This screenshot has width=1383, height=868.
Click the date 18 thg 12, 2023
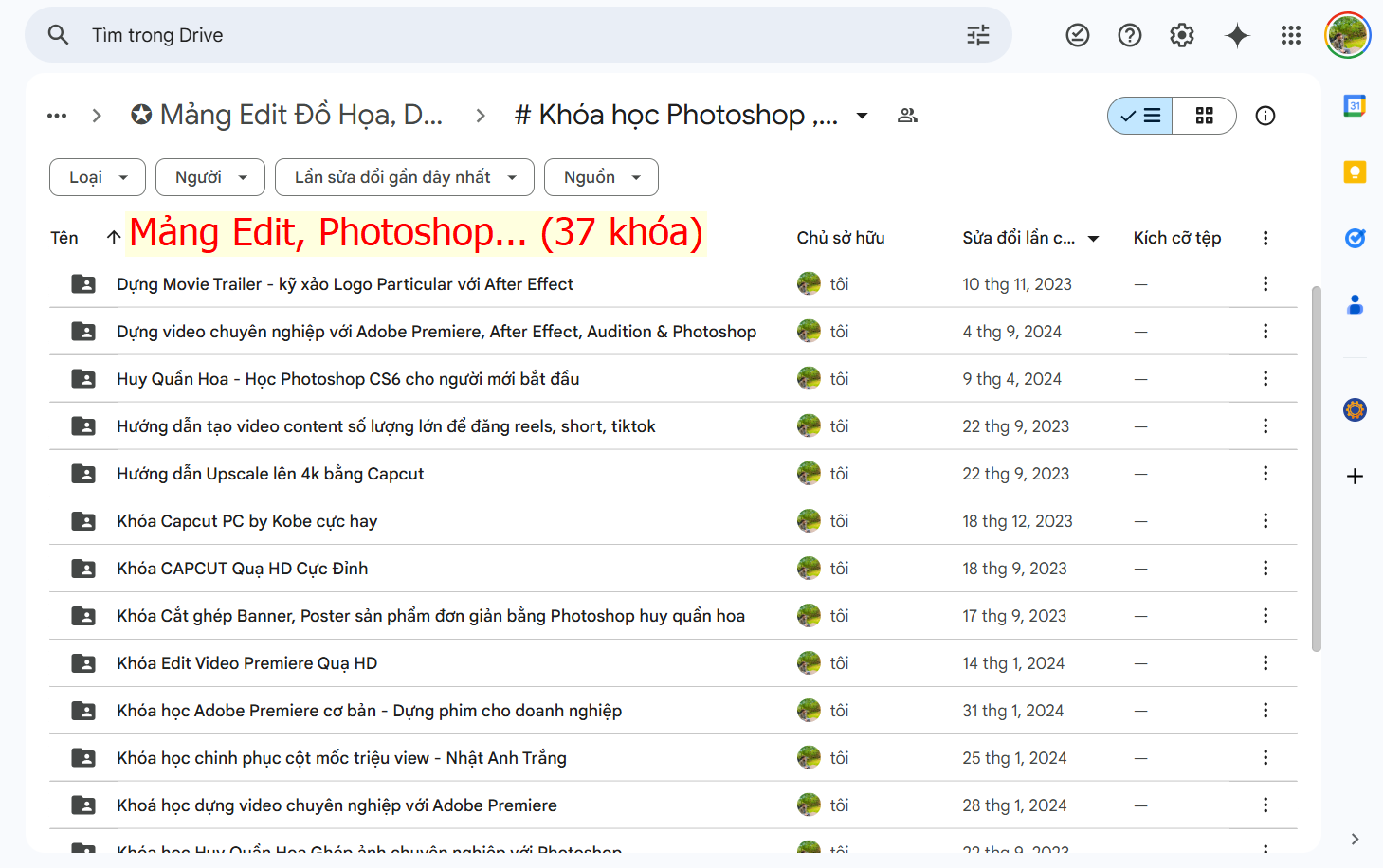click(1017, 521)
